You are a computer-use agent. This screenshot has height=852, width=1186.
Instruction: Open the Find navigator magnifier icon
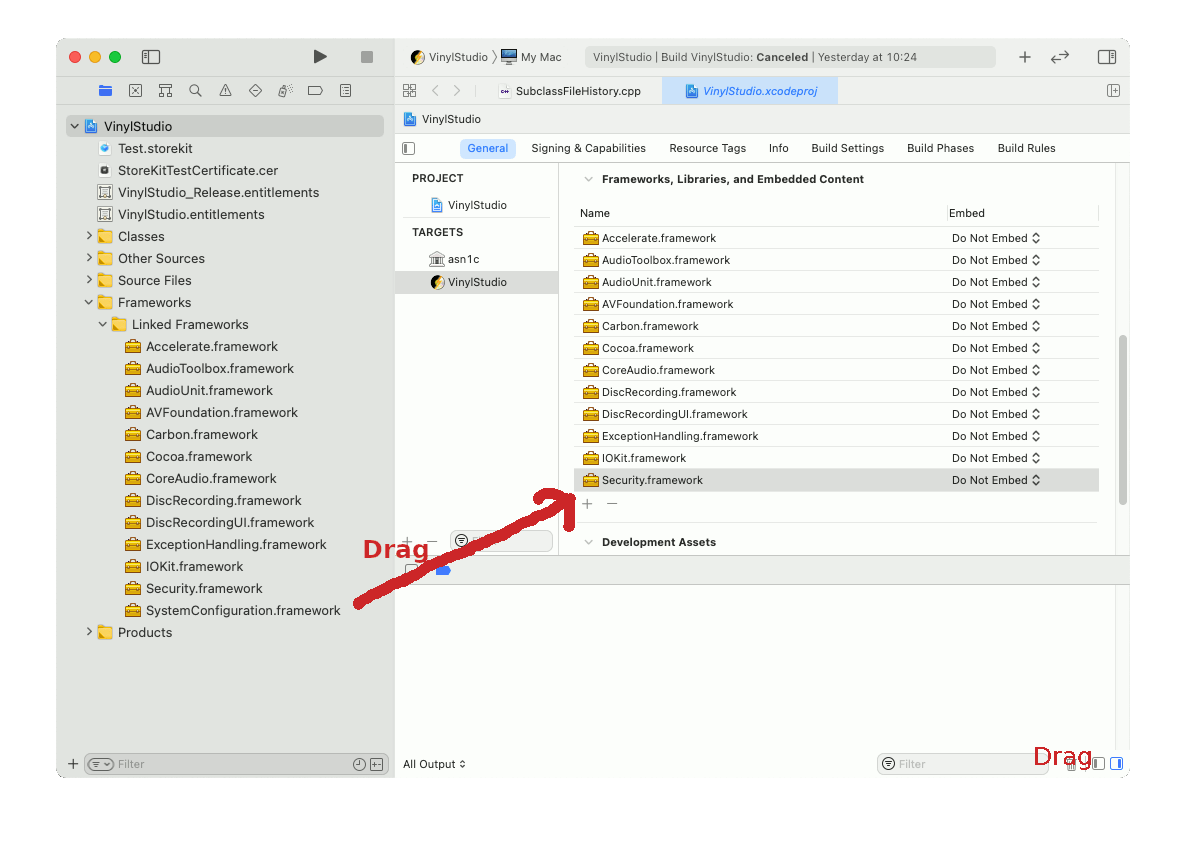(195, 91)
